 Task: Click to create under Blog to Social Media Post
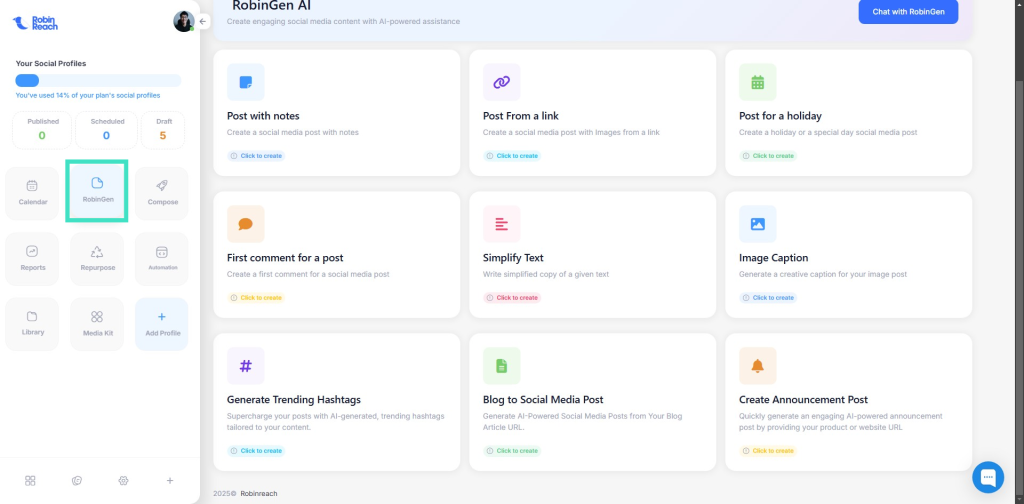pyautogui.click(x=512, y=450)
